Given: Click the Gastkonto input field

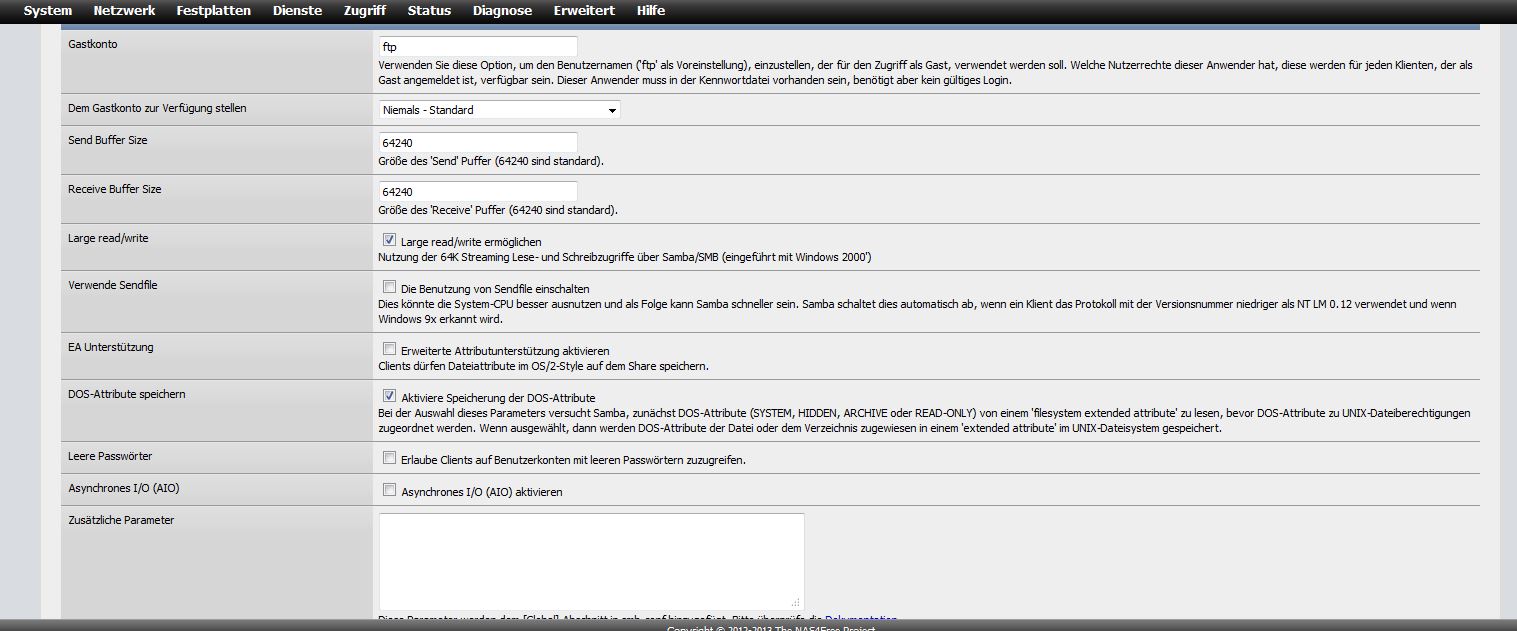Looking at the screenshot, I should (x=478, y=47).
